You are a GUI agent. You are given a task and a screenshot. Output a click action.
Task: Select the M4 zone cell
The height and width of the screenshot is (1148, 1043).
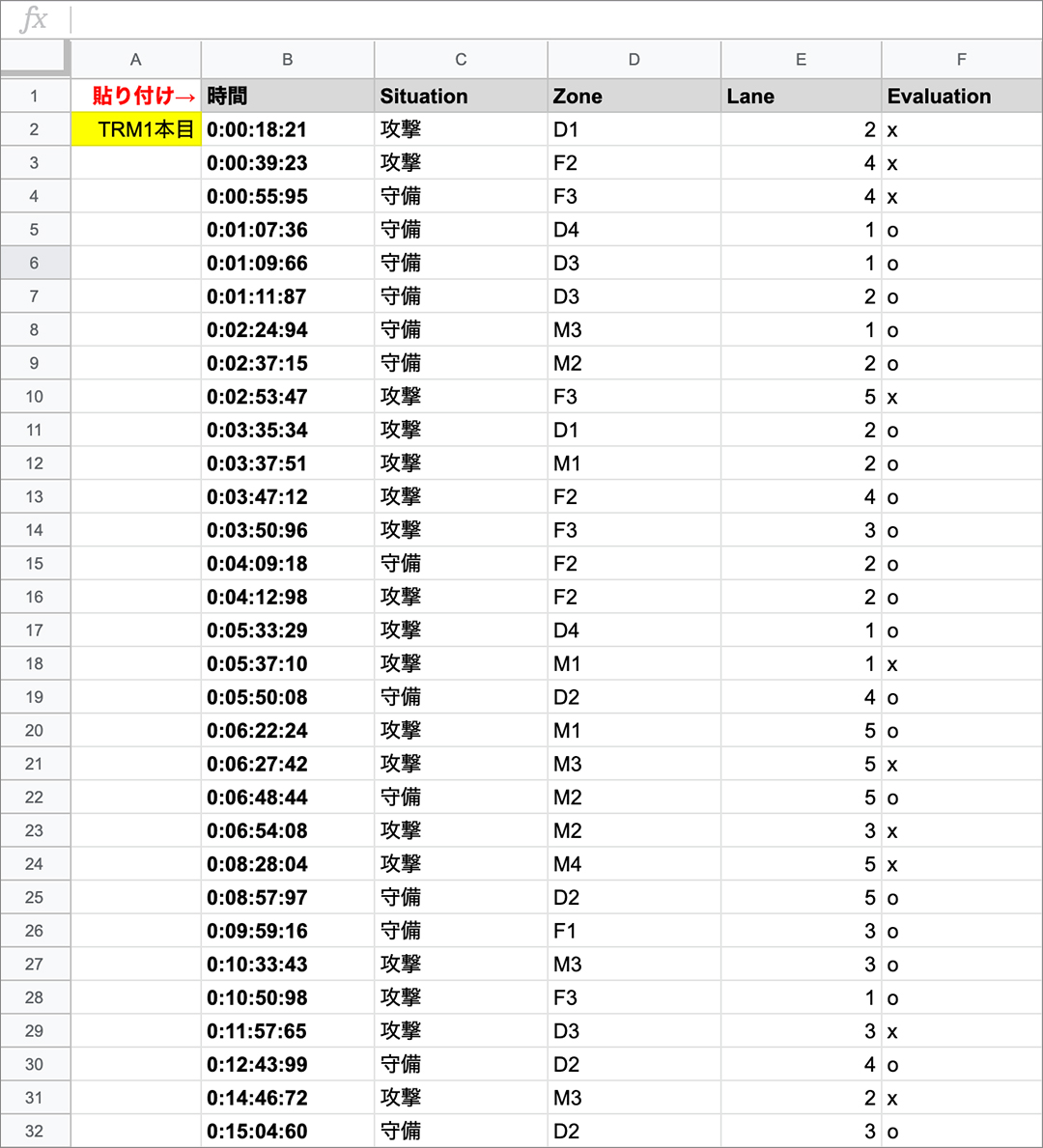coord(634,864)
